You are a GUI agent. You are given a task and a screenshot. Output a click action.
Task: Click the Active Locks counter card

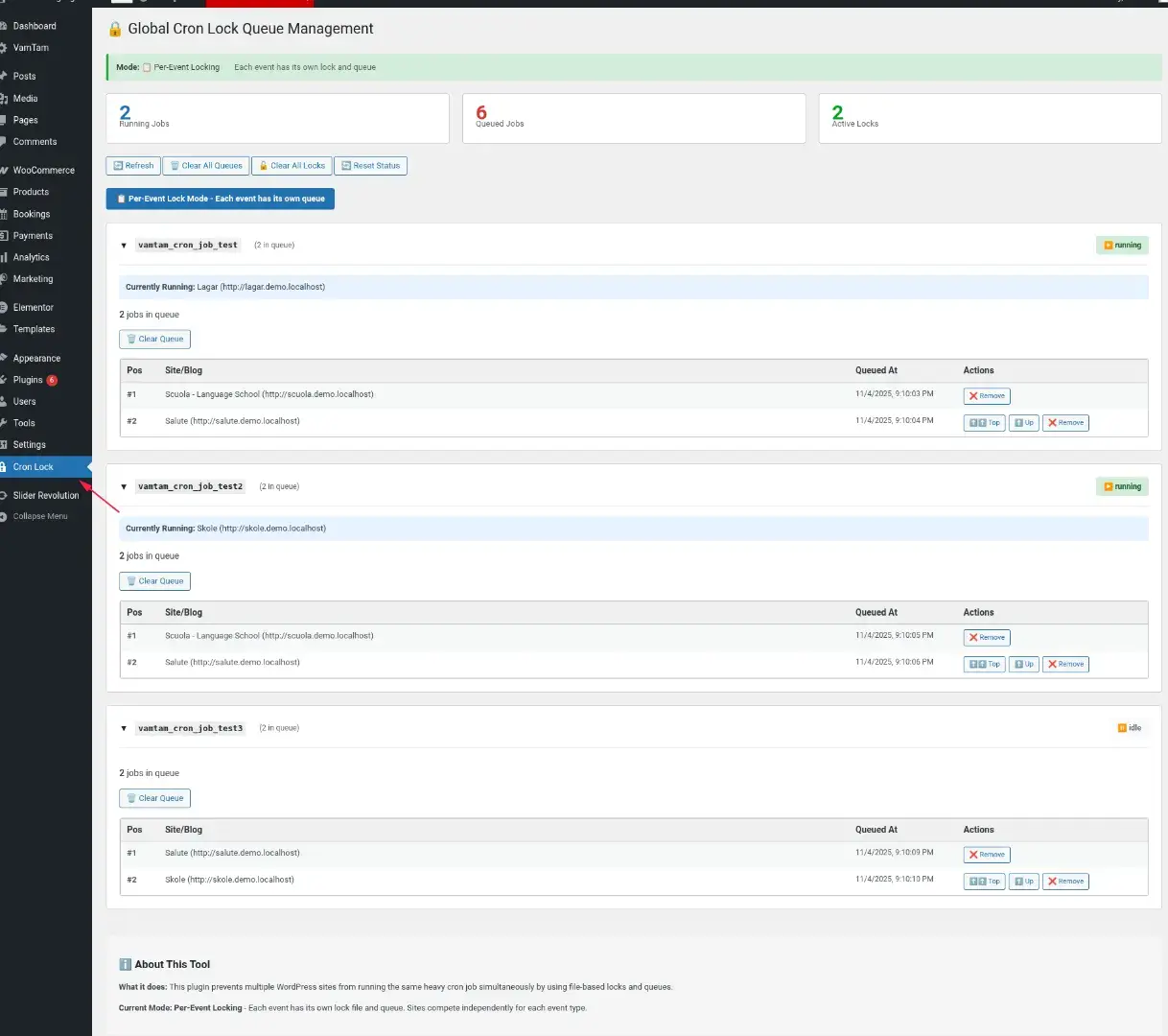coord(990,118)
